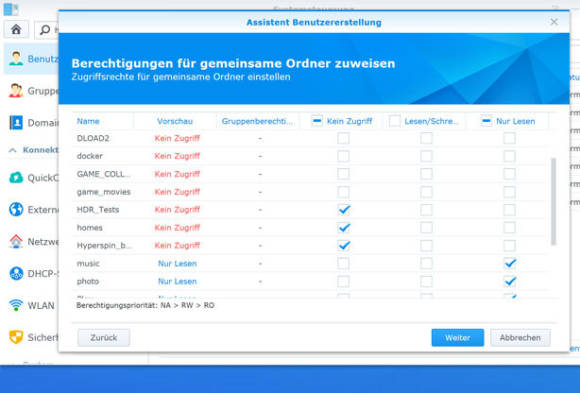Click Berechtigungspriorität note text

[145, 305]
